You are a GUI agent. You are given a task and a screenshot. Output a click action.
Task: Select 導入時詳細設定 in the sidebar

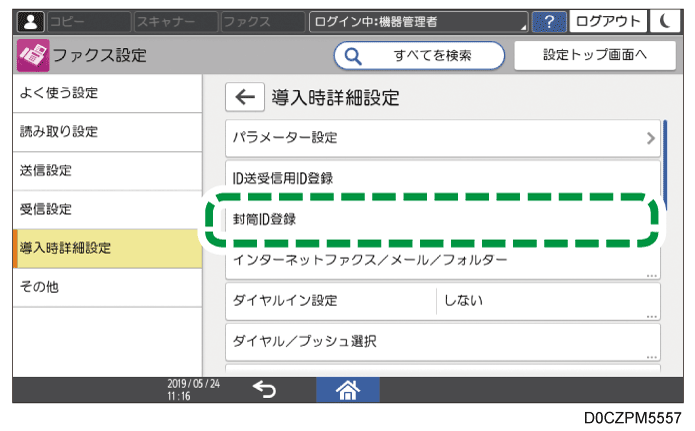pos(108,248)
